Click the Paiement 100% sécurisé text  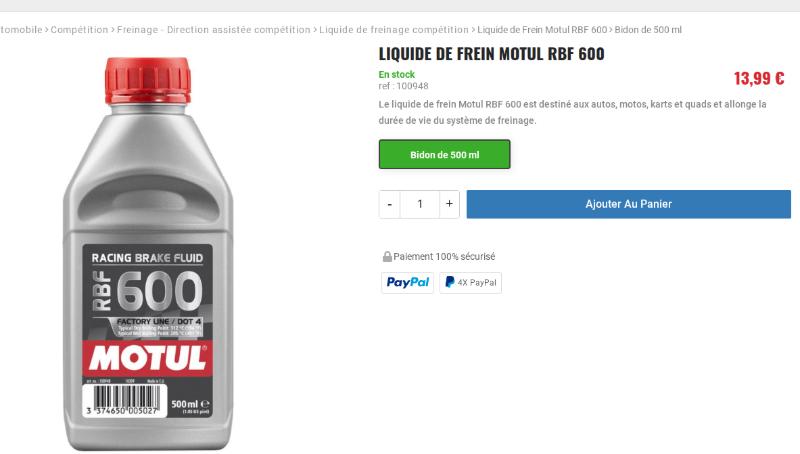(x=444, y=257)
